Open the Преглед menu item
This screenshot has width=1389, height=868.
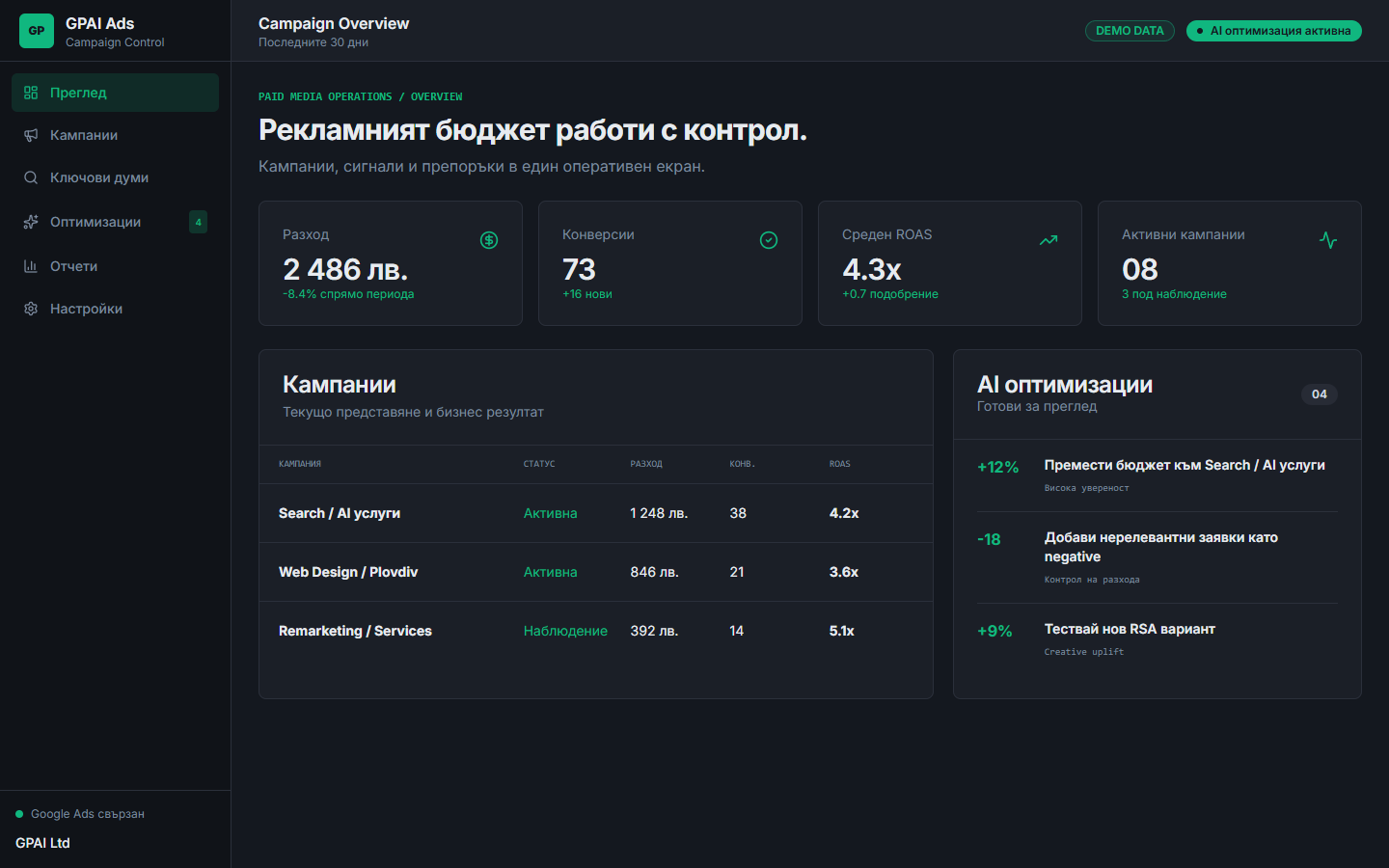115,93
